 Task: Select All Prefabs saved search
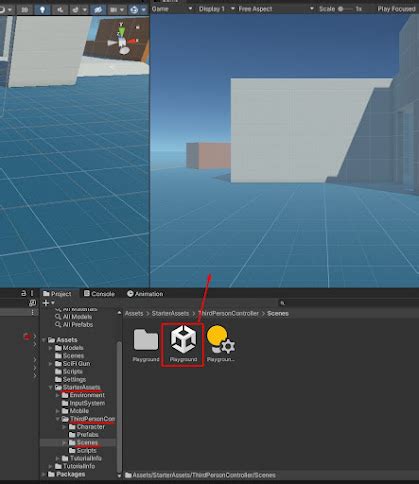pos(74,324)
